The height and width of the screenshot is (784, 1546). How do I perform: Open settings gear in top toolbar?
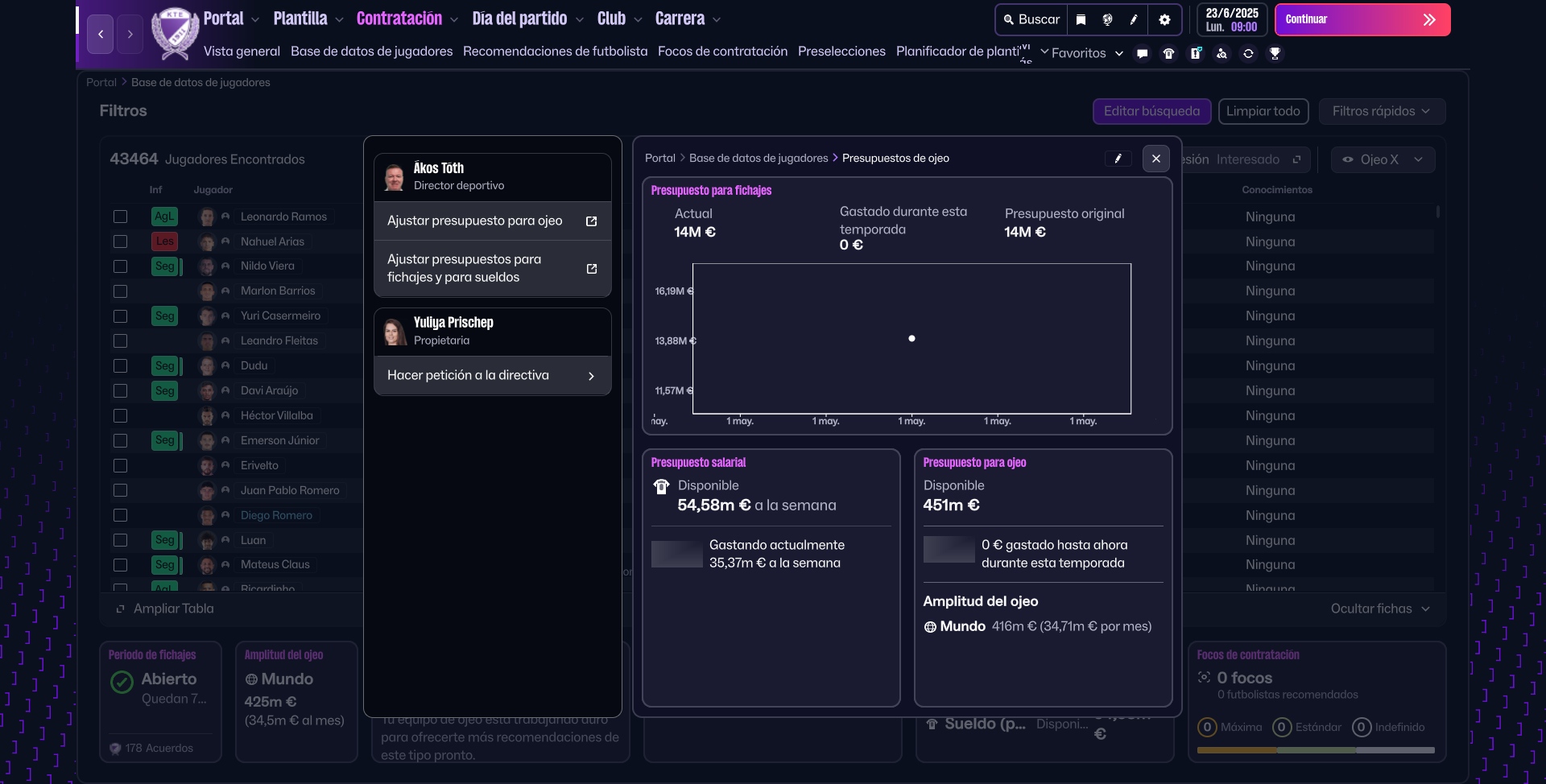[x=1164, y=19]
